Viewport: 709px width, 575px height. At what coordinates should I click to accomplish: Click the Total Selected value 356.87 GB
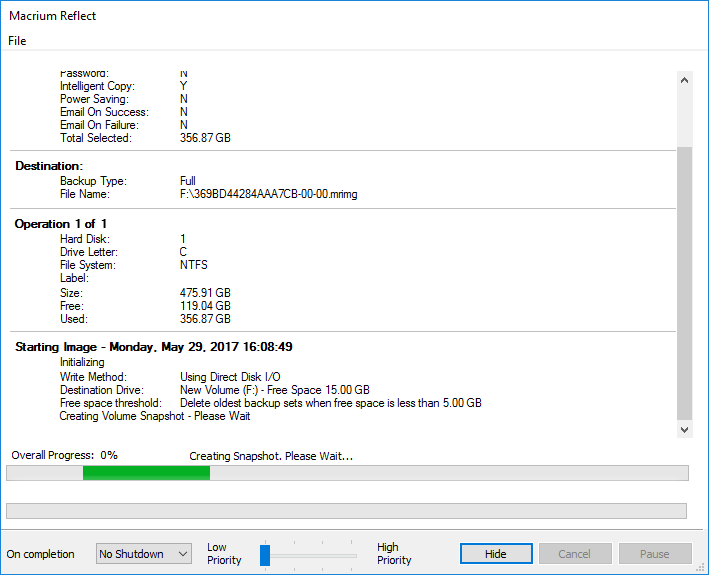click(x=205, y=138)
